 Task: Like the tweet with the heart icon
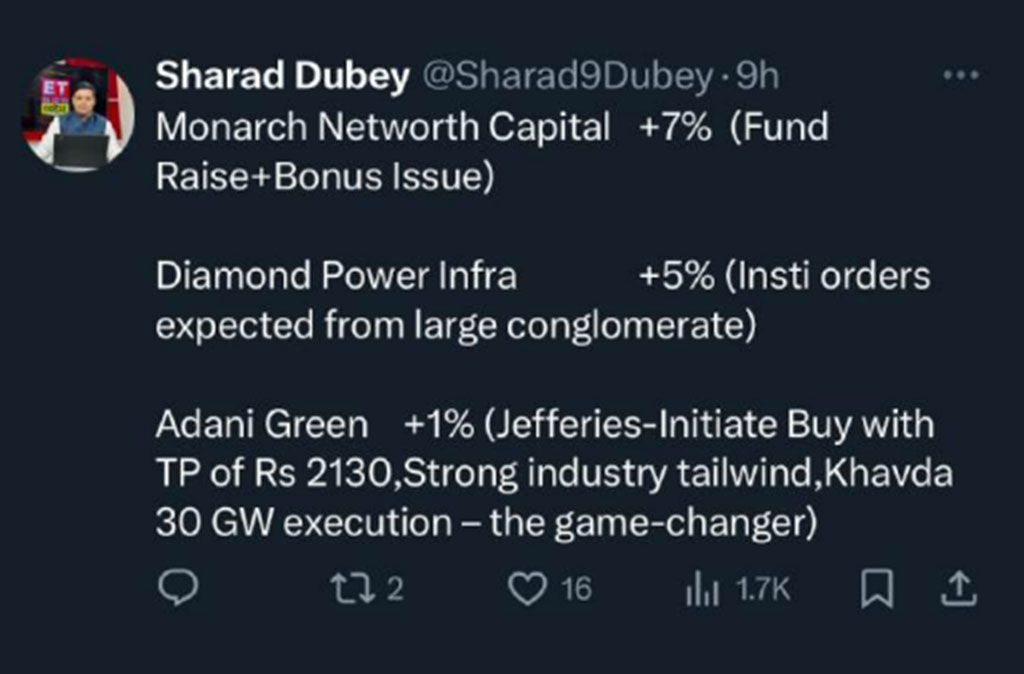click(x=525, y=589)
